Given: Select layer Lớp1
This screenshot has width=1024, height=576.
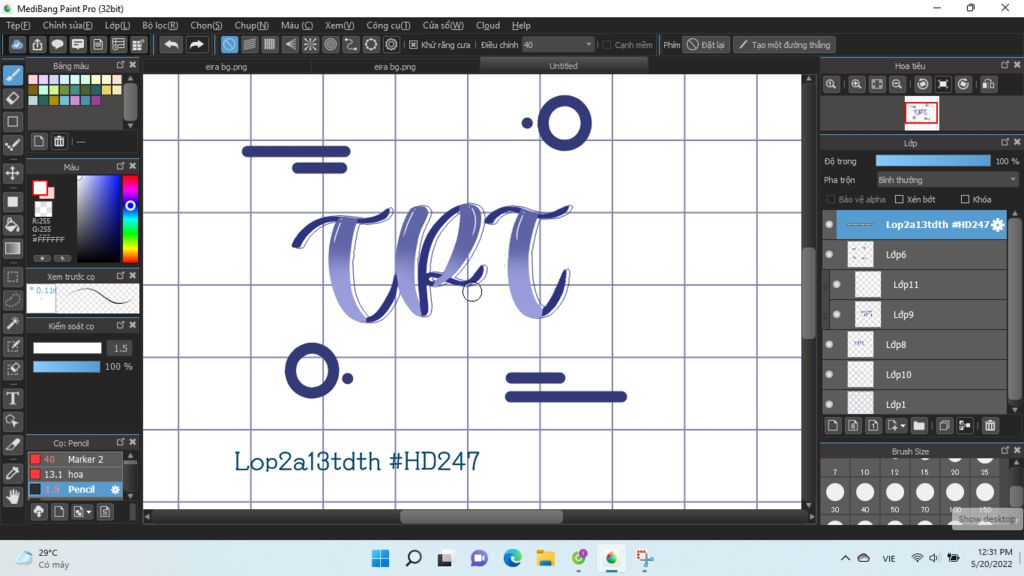Looking at the screenshot, I should point(914,403).
